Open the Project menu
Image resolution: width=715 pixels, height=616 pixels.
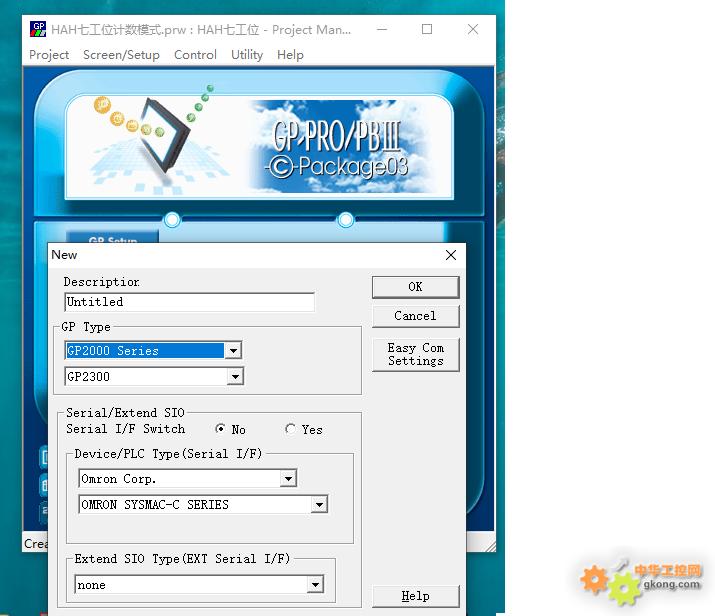[x=49, y=55]
